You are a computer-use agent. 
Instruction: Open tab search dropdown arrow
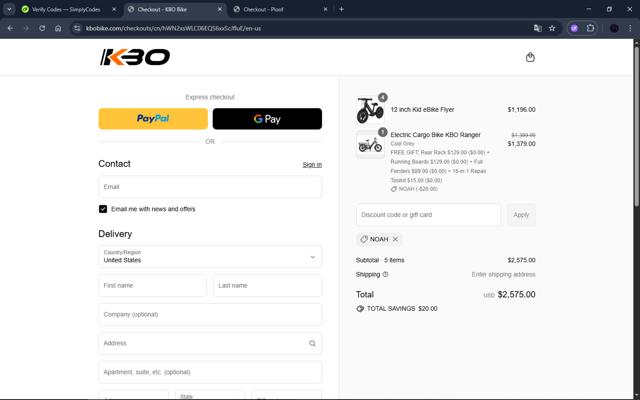(9, 9)
